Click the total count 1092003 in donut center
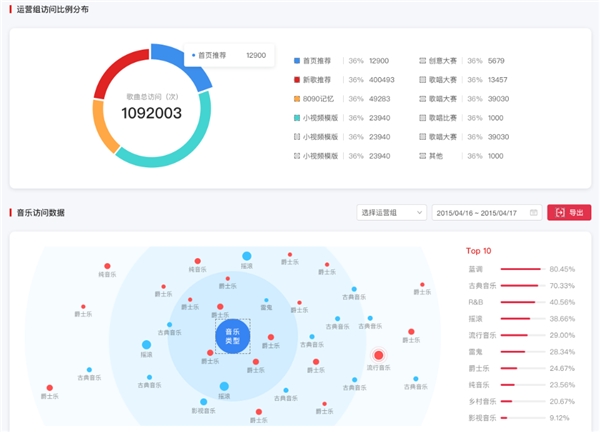 pyautogui.click(x=152, y=113)
